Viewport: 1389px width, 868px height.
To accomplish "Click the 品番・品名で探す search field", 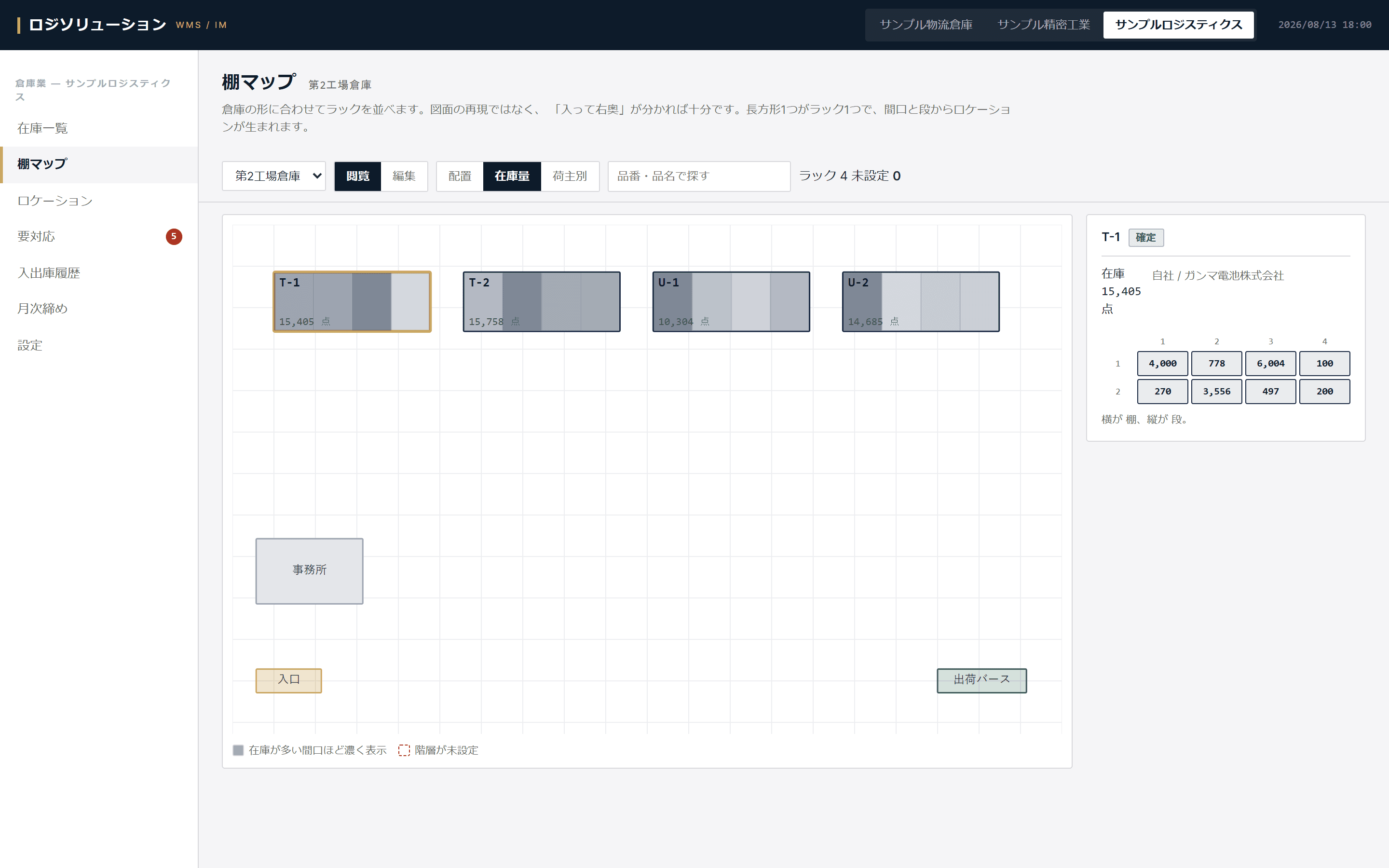I will point(698,176).
